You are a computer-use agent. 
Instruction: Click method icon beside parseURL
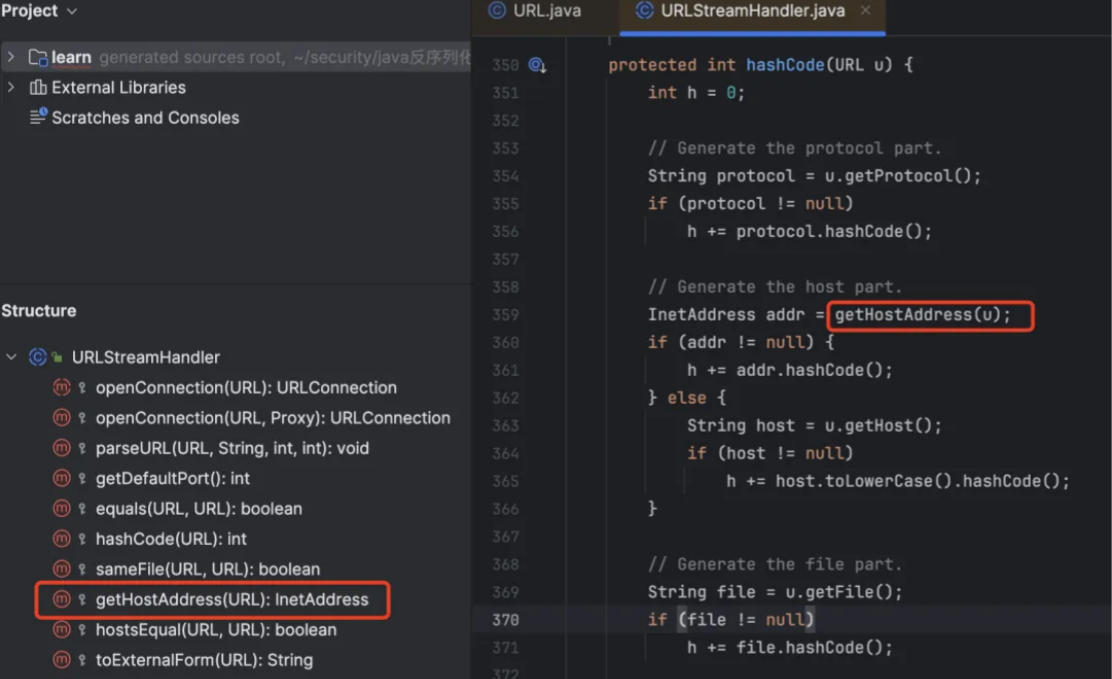[x=62, y=448]
